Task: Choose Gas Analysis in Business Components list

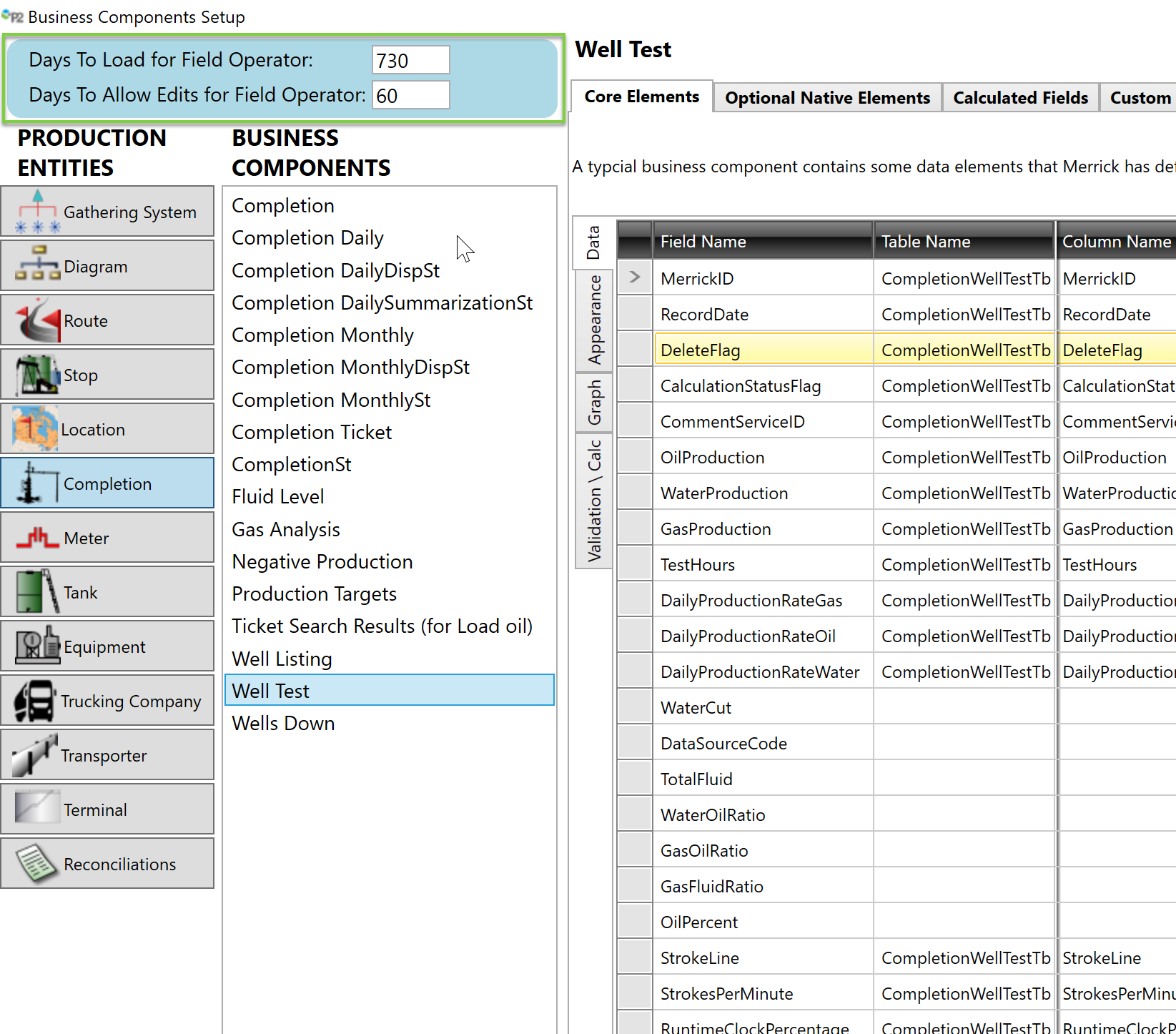Action: tap(286, 529)
